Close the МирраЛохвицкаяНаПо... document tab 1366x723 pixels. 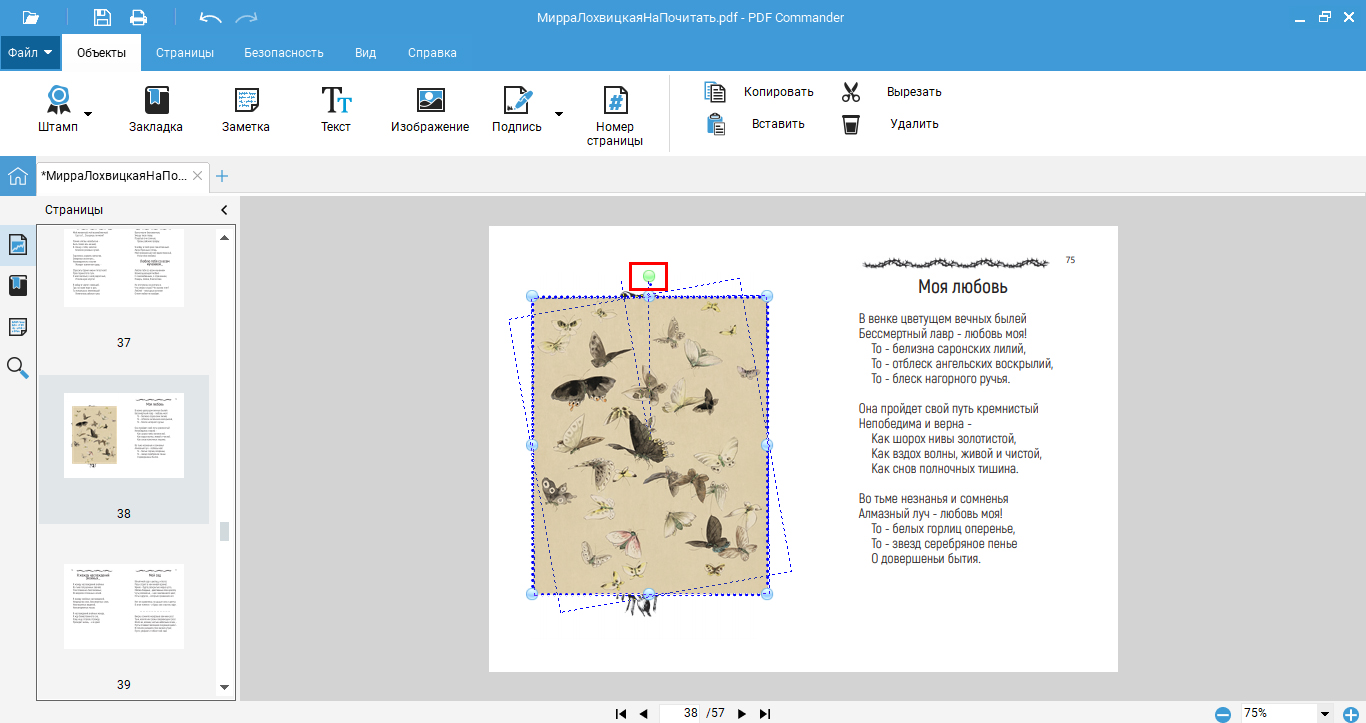coord(198,176)
